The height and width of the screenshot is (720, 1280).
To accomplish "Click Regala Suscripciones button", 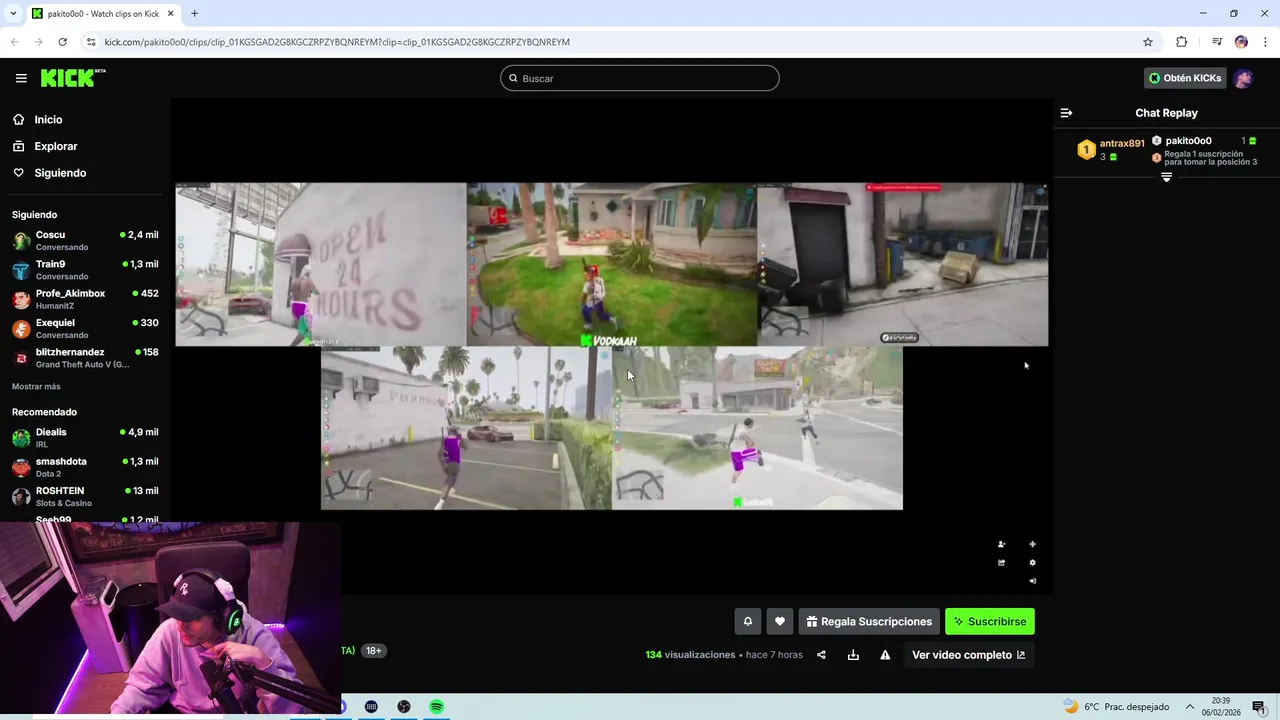I will click(x=869, y=621).
